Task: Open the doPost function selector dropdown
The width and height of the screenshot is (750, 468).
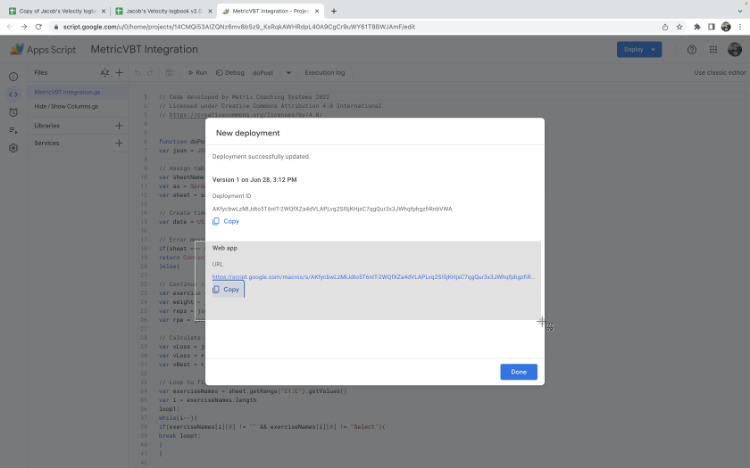Action: click(272, 73)
